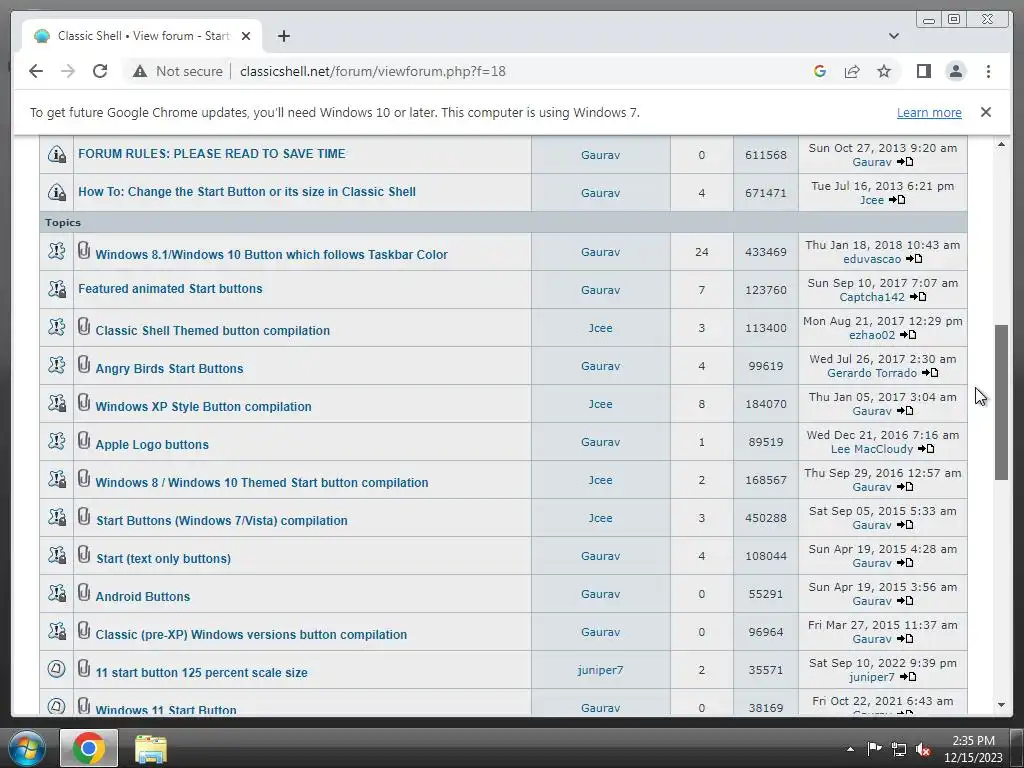Open Chrome from the taskbar

click(89, 748)
